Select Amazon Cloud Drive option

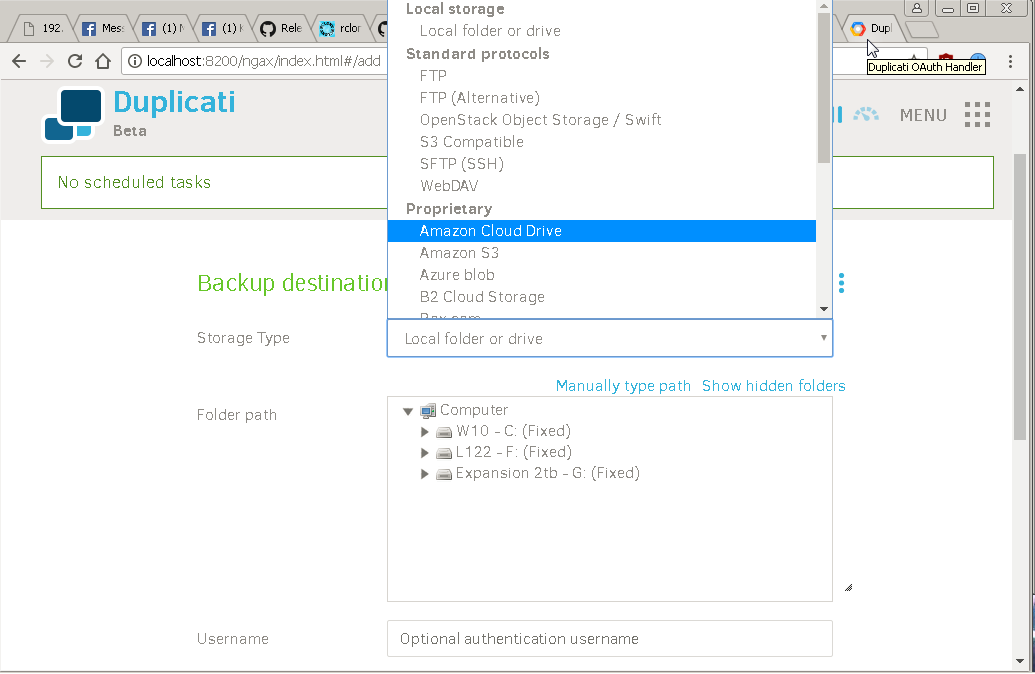point(601,231)
